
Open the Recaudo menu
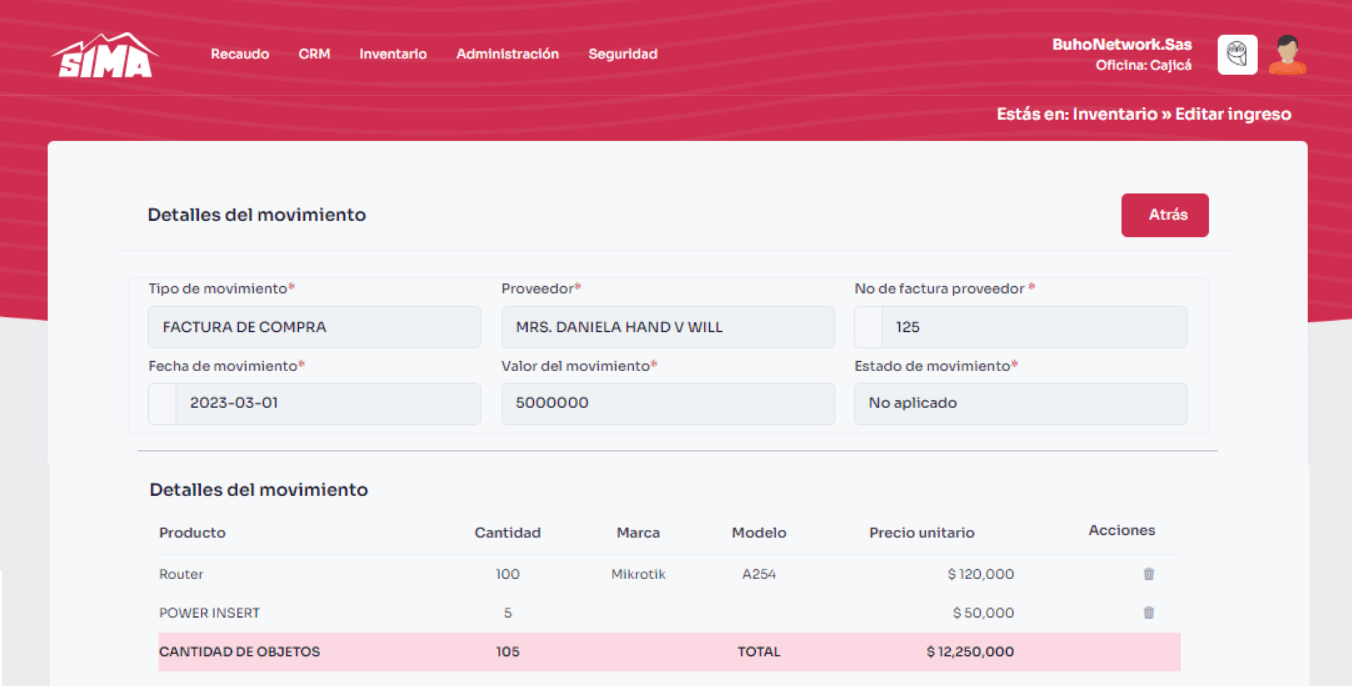(x=240, y=54)
